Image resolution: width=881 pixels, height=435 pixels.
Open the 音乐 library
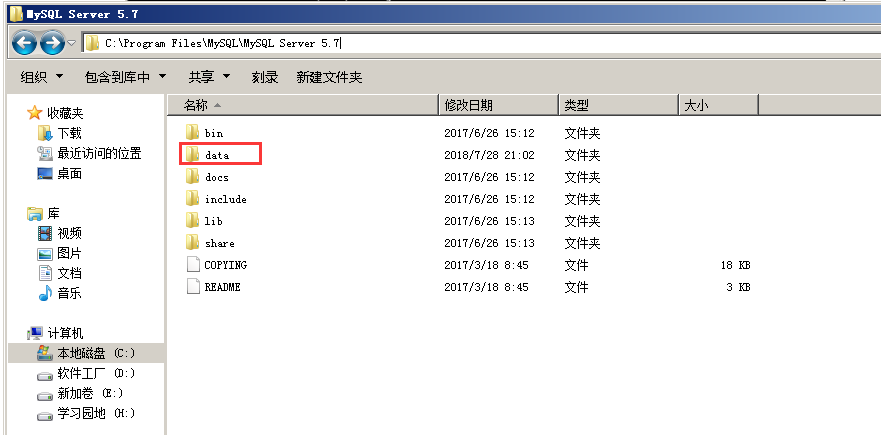pyautogui.click(x=69, y=293)
